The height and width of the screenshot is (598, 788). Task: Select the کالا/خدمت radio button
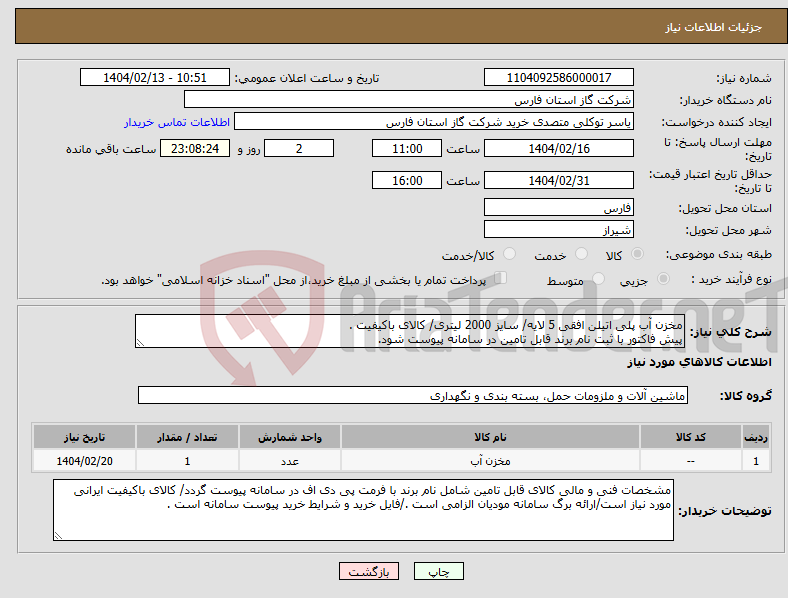[x=510, y=254]
